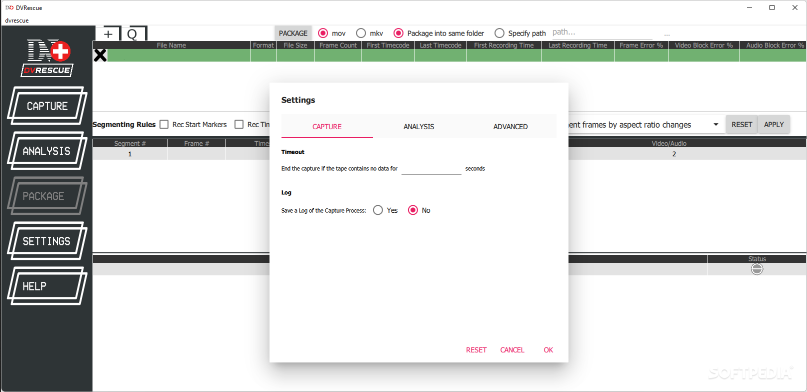Select No for saving capture log

[x=413, y=210]
